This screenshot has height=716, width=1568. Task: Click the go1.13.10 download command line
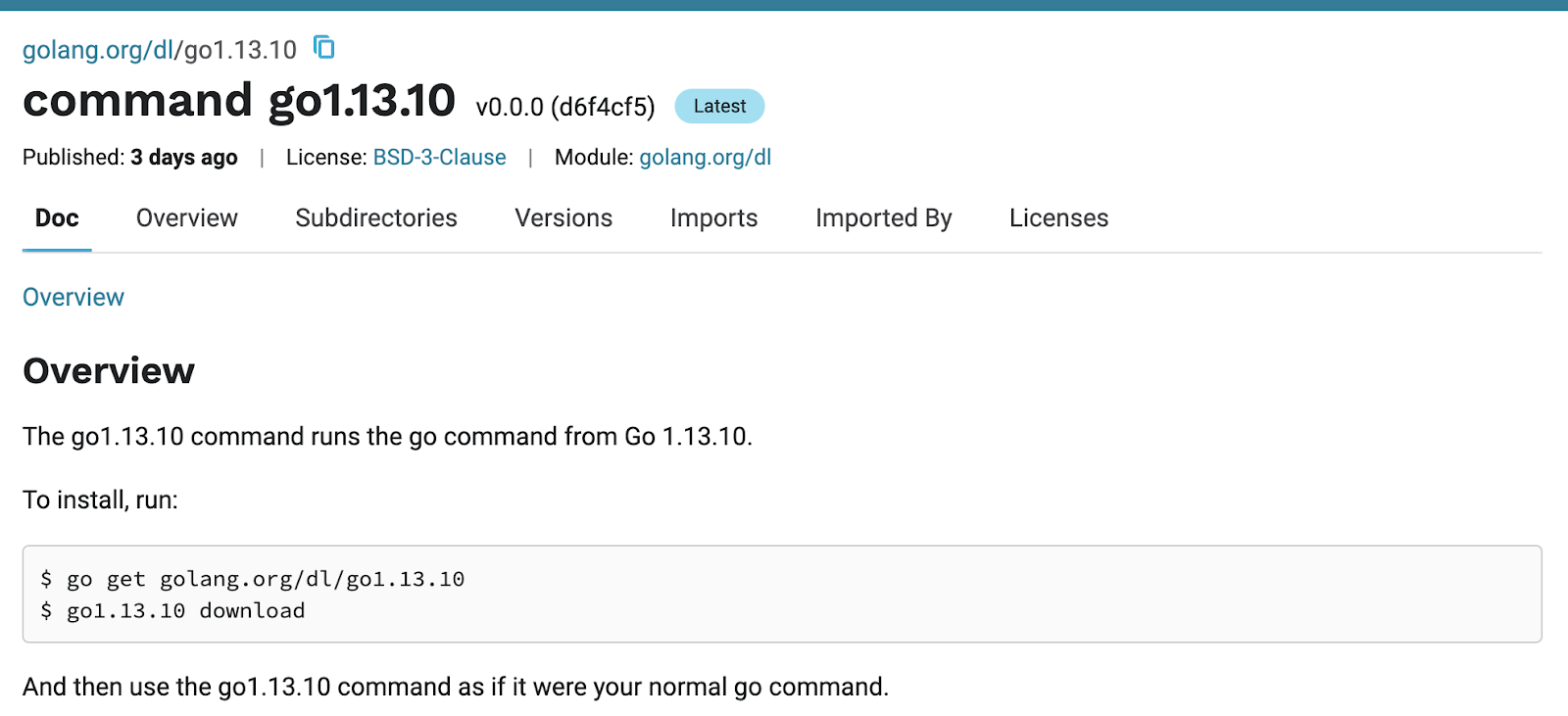click(x=171, y=610)
